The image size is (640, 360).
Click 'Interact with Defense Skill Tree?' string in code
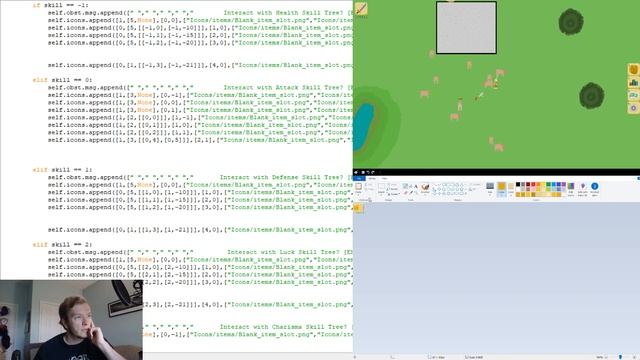click(x=282, y=177)
